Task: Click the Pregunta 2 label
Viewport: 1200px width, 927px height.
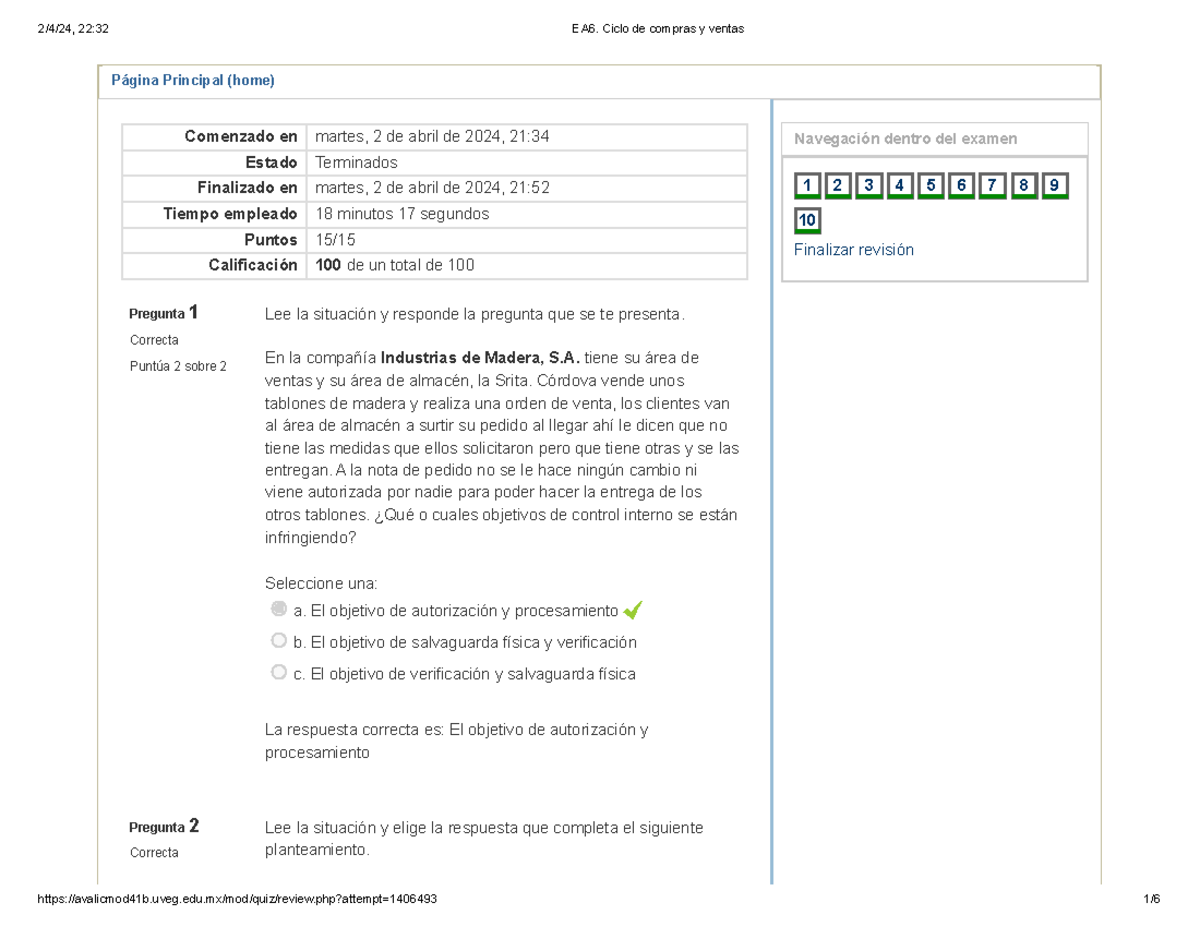Action: pyautogui.click(x=164, y=826)
